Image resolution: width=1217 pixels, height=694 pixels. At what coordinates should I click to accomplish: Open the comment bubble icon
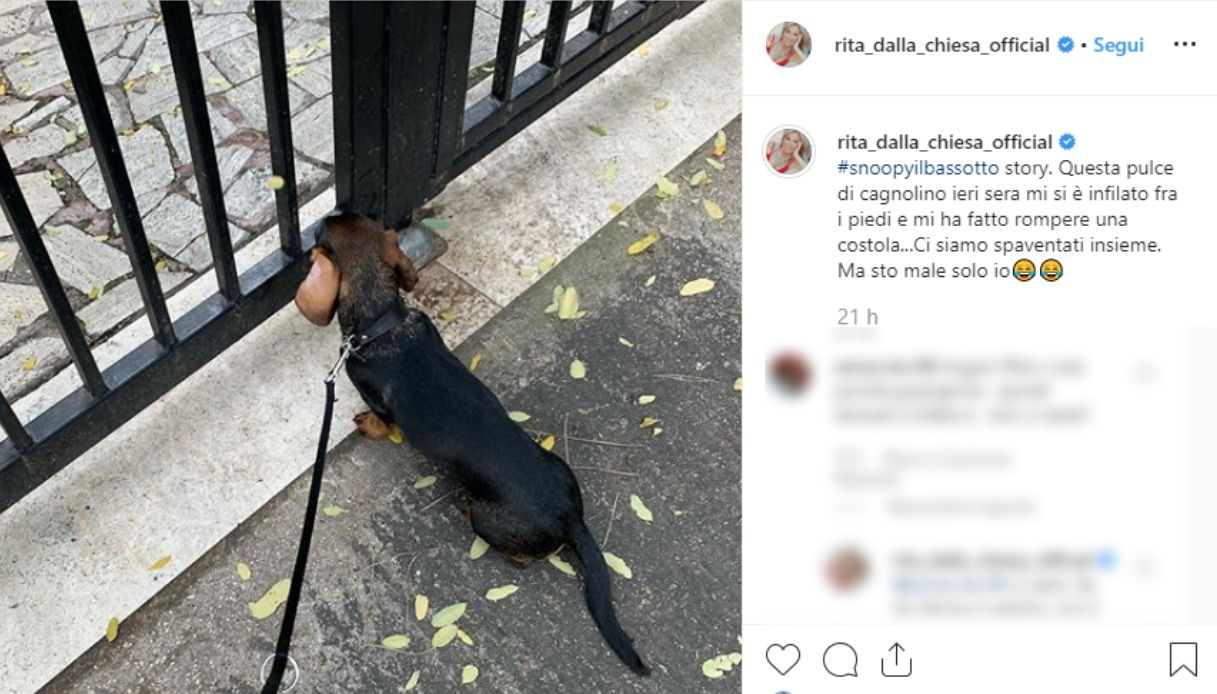(x=840, y=660)
